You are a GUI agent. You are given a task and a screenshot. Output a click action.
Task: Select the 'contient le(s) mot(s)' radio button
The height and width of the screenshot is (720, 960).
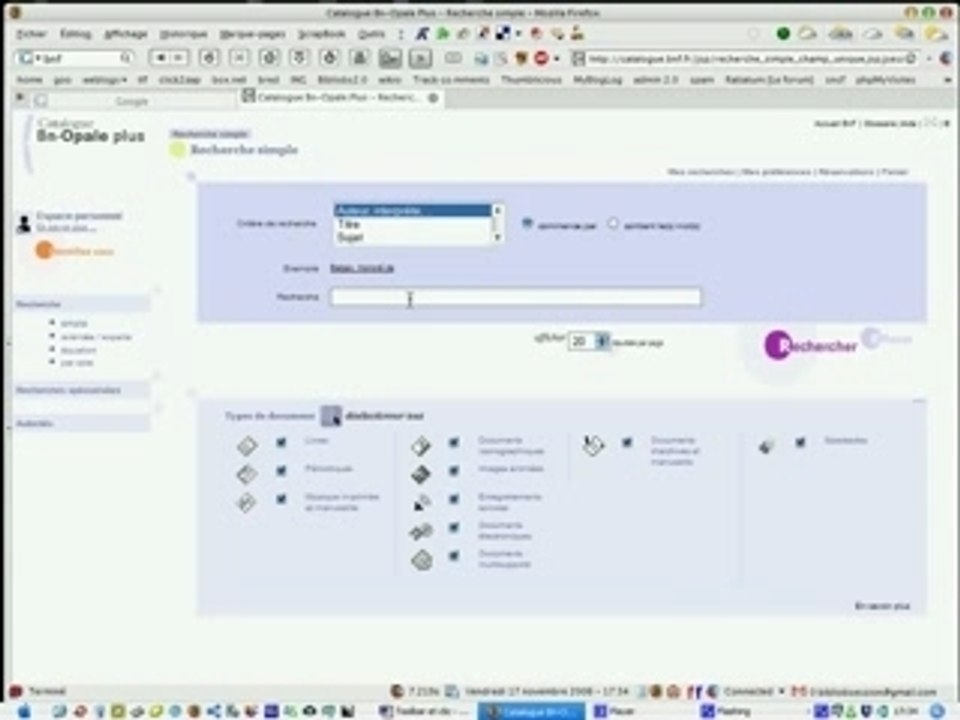613,223
